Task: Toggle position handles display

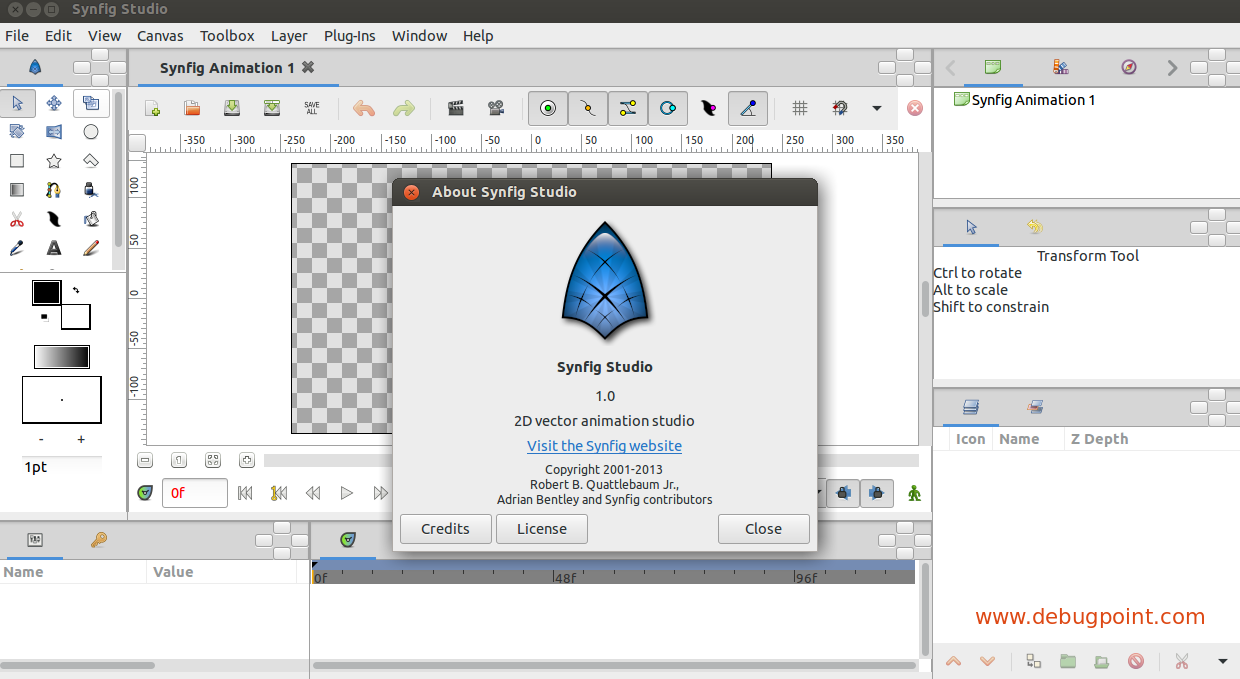Action: (548, 108)
